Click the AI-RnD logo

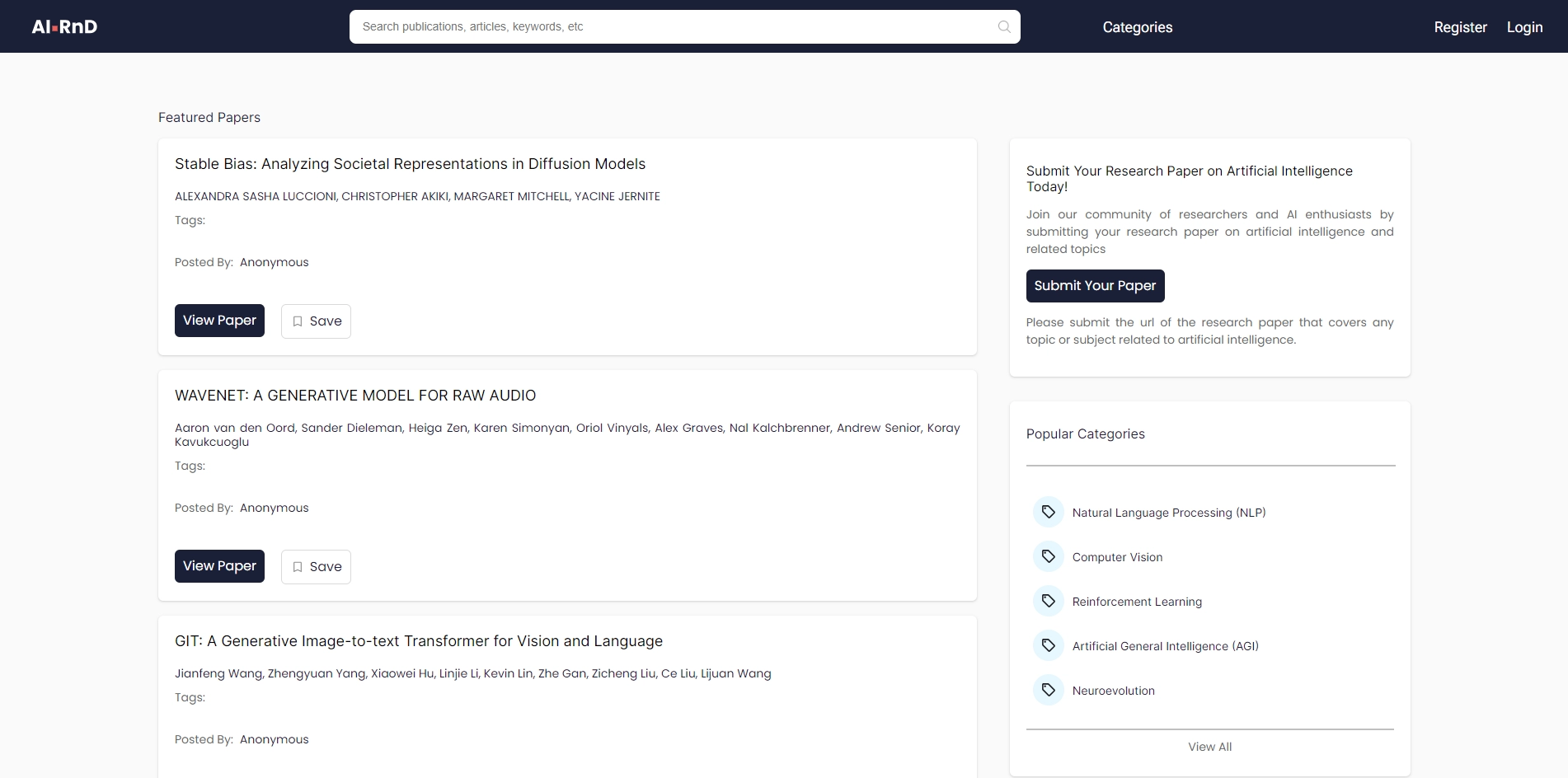[x=64, y=26]
